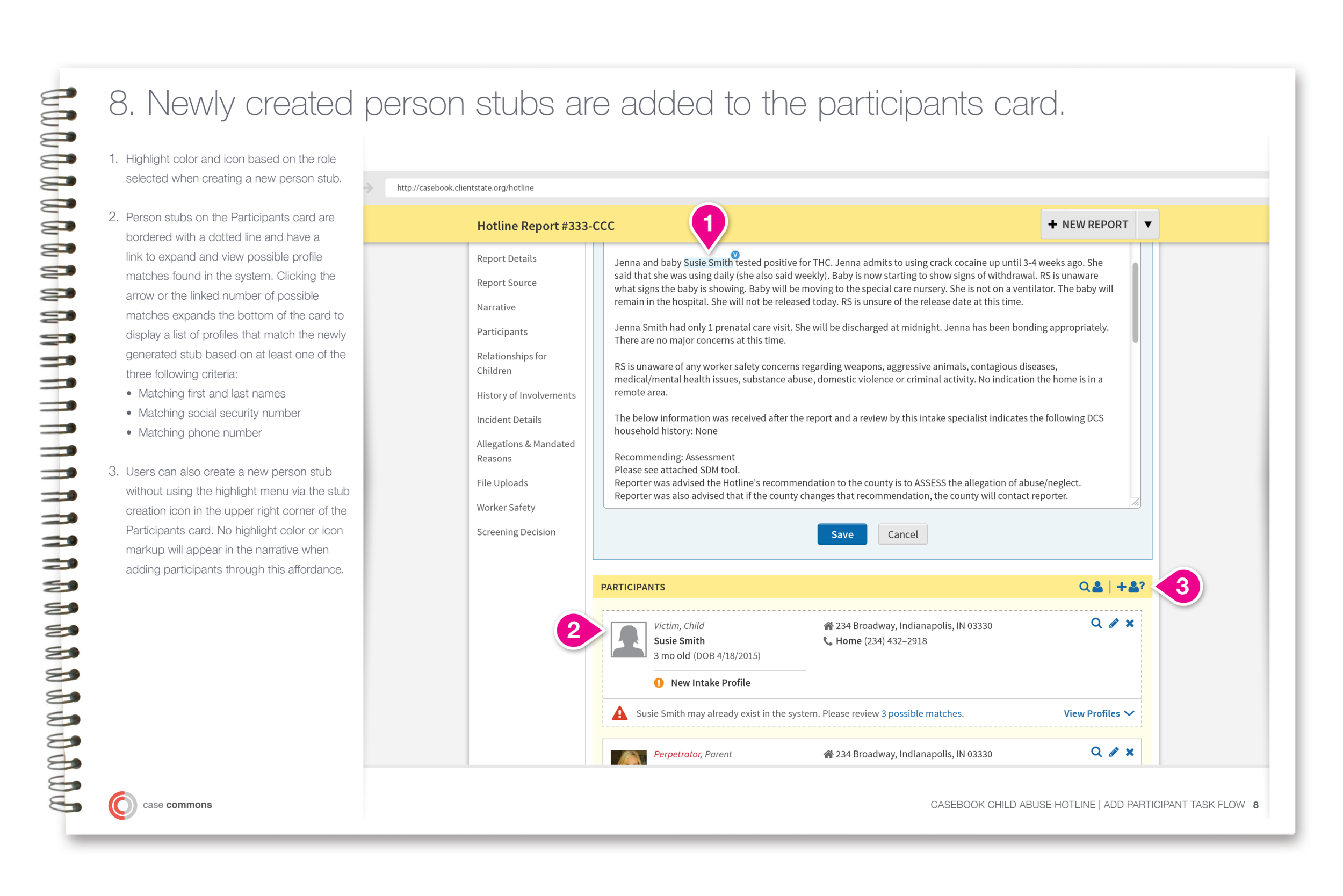This screenshot has width=1343, height=896.
Task: Save the narrative
Action: [x=842, y=534]
